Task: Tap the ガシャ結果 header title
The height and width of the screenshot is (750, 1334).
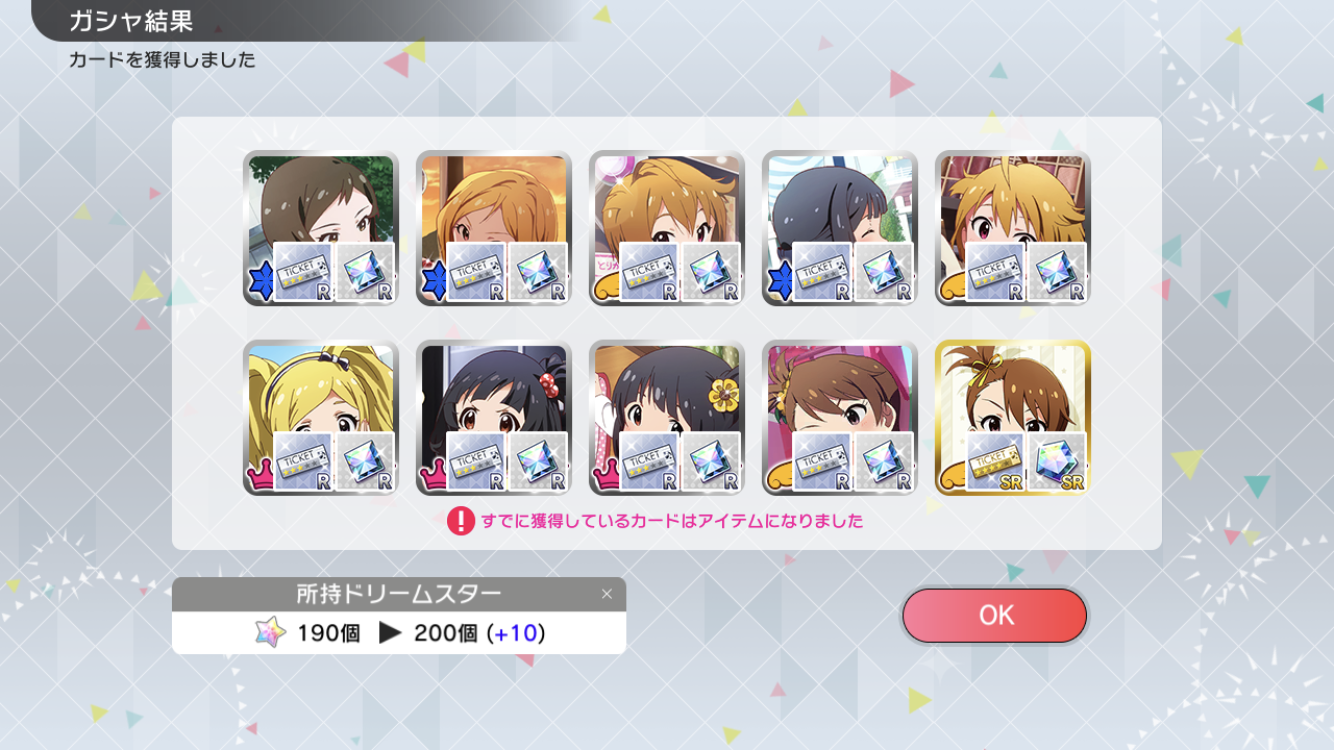Action: click(x=131, y=21)
